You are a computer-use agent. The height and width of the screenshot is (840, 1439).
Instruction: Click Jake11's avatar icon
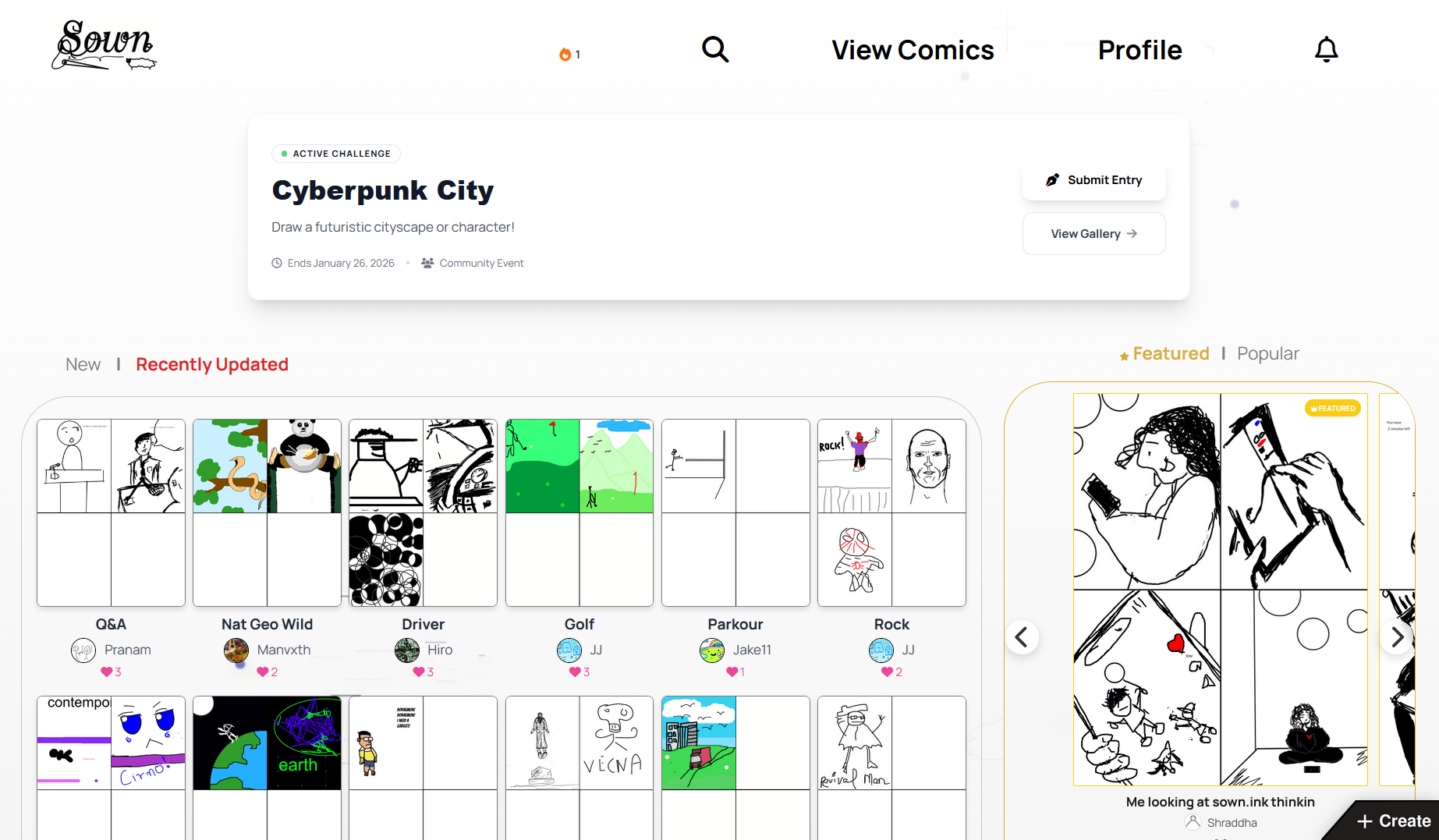point(712,650)
